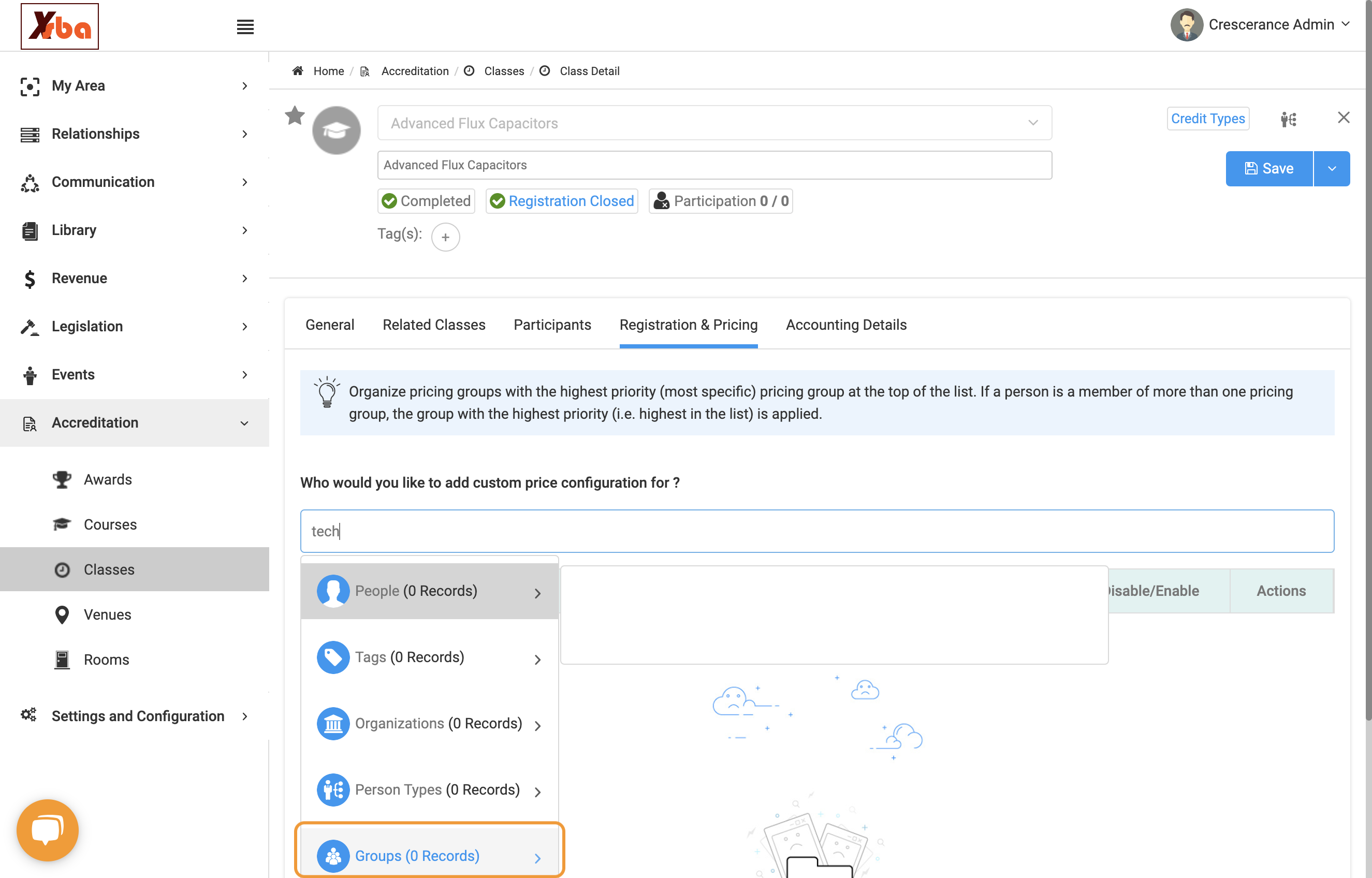Open the Advanced Flux Capacitors course dropdown
This screenshot has width=1372, height=878.
pyautogui.click(x=714, y=123)
